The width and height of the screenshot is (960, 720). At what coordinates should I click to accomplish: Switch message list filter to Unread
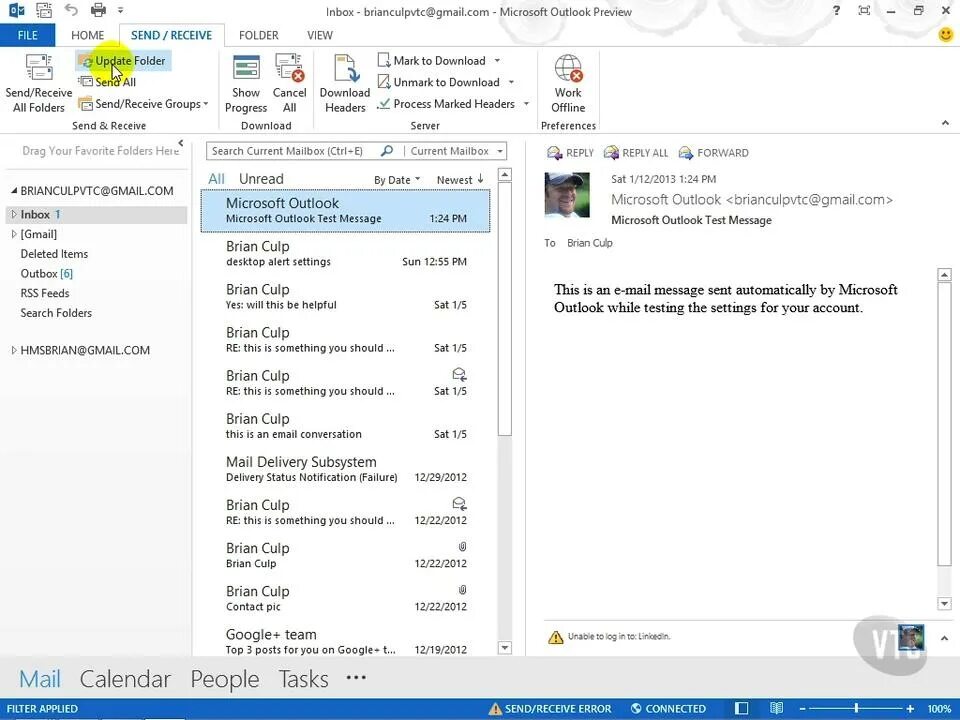262,178
